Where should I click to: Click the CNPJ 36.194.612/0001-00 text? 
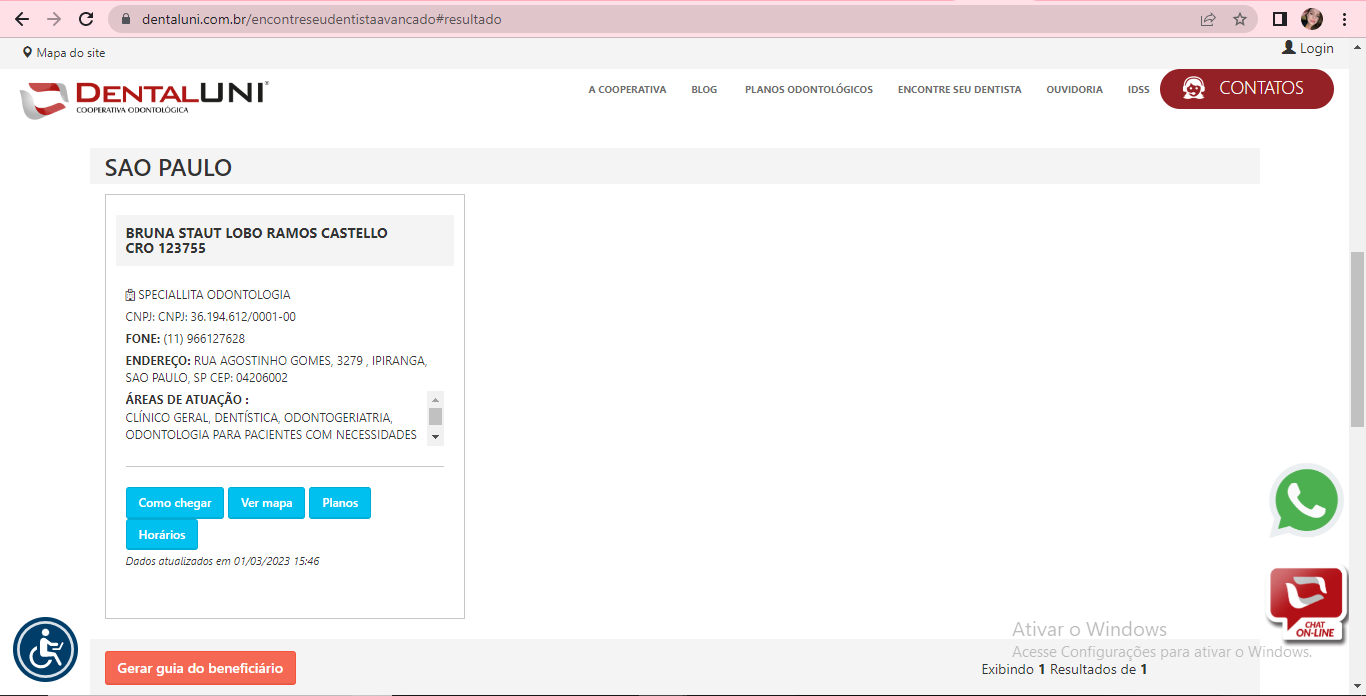tap(211, 317)
